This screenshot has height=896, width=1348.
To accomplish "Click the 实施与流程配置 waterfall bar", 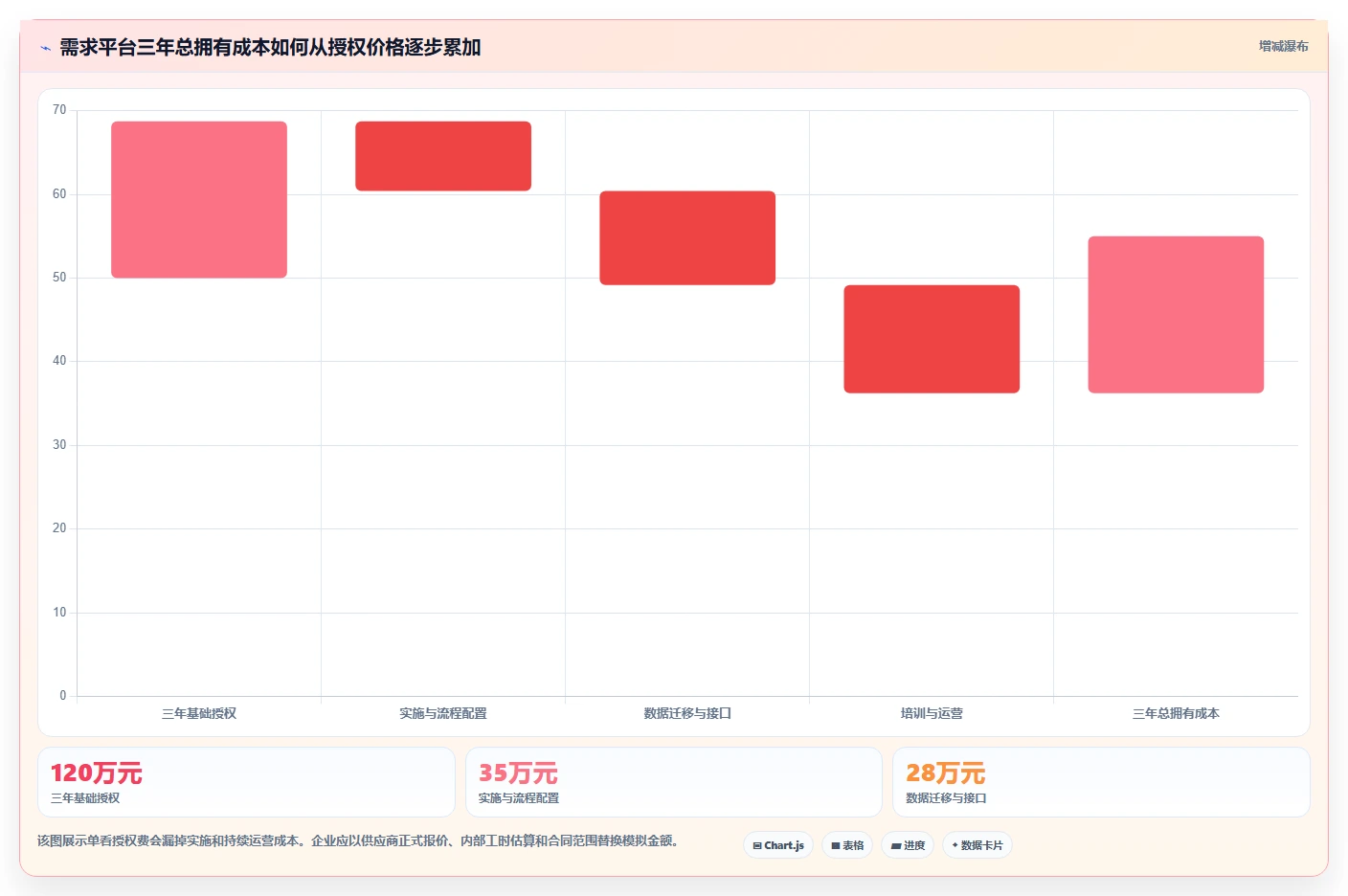I will click(443, 156).
